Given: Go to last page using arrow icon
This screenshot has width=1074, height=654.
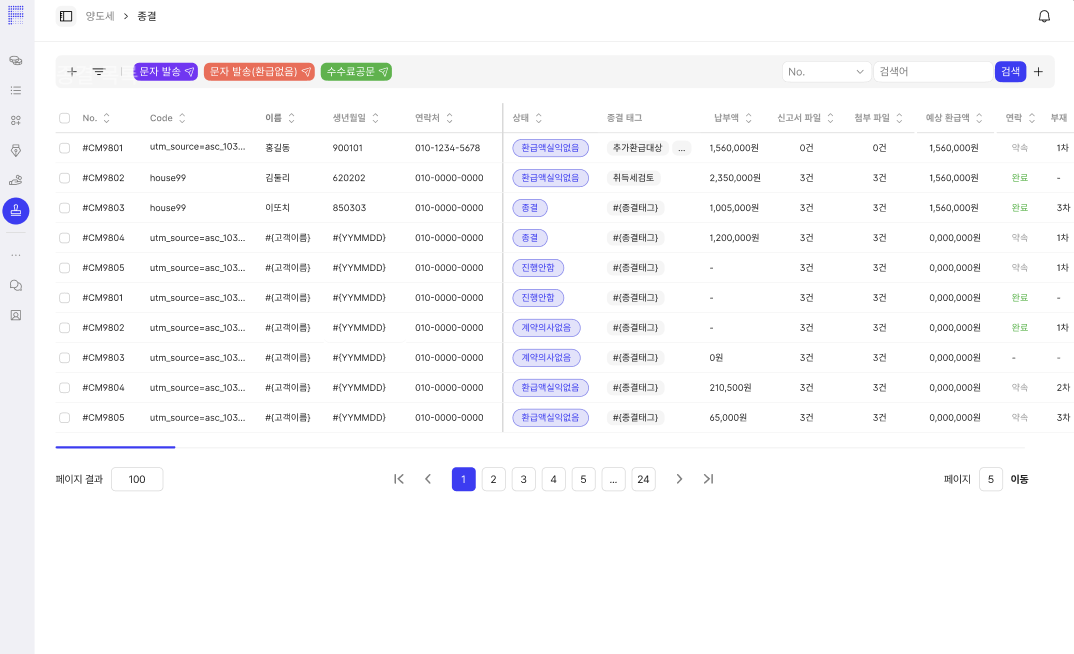Looking at the screenshot, I should point(708,479).
